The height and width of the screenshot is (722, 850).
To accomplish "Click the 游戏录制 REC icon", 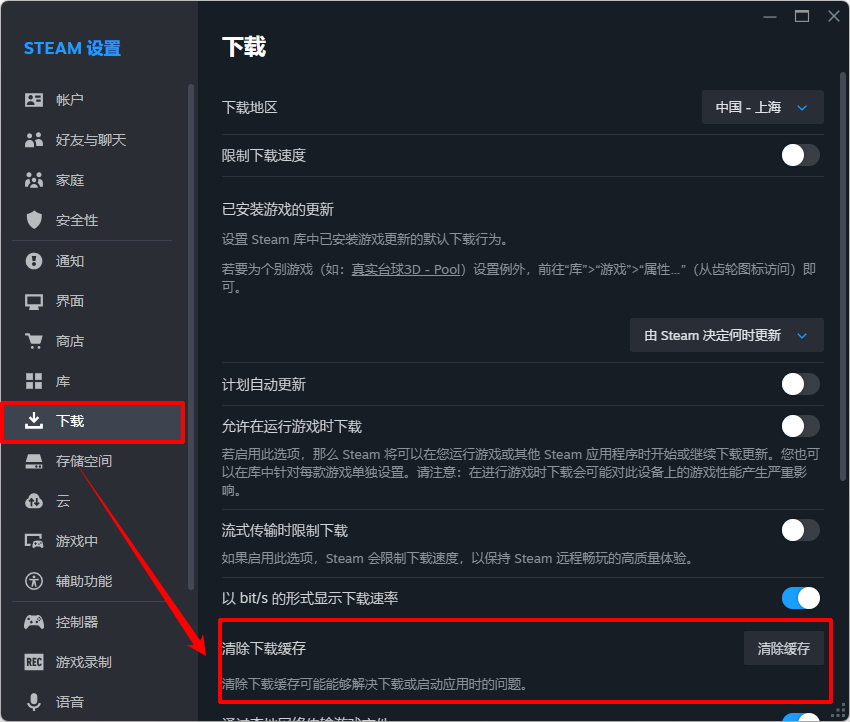I will click(34, 662).
